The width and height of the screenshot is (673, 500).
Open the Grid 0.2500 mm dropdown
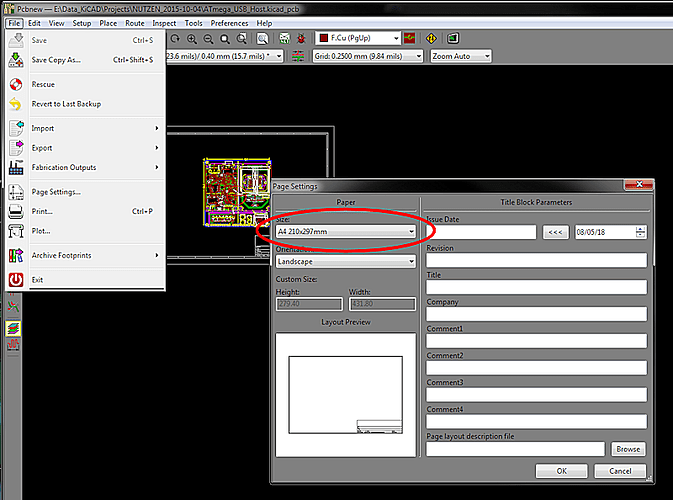tap(368, 56)
